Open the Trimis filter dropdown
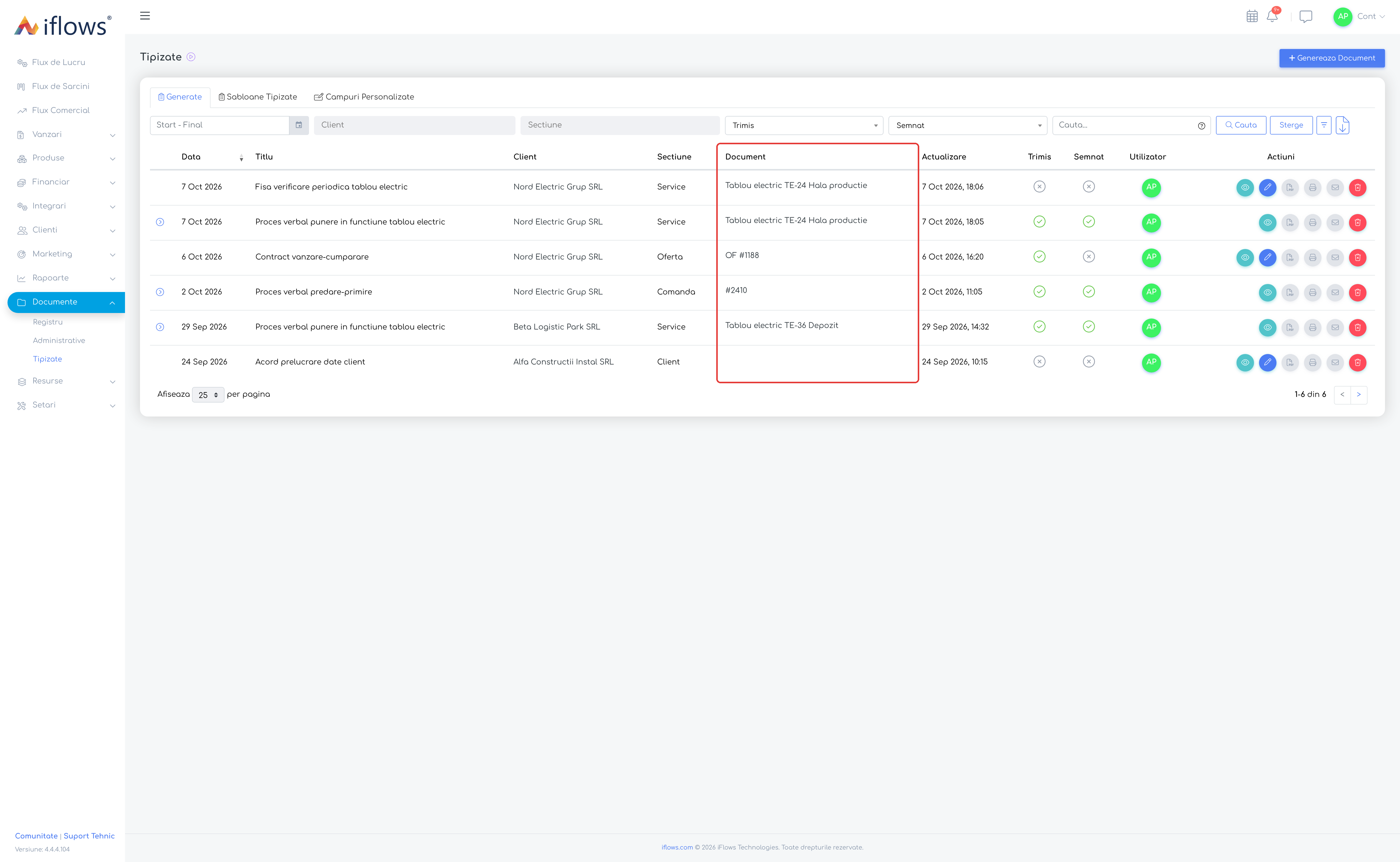Screen dimensions: 1400x862 (804, 125)
